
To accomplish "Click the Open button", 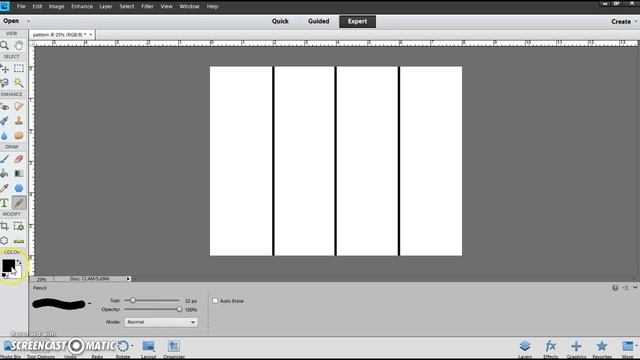I will pos(11,21).
